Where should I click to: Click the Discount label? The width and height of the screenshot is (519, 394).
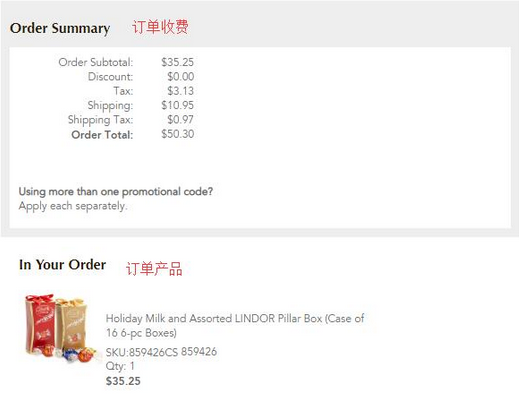pyautogui.click(x=110, y=77)
